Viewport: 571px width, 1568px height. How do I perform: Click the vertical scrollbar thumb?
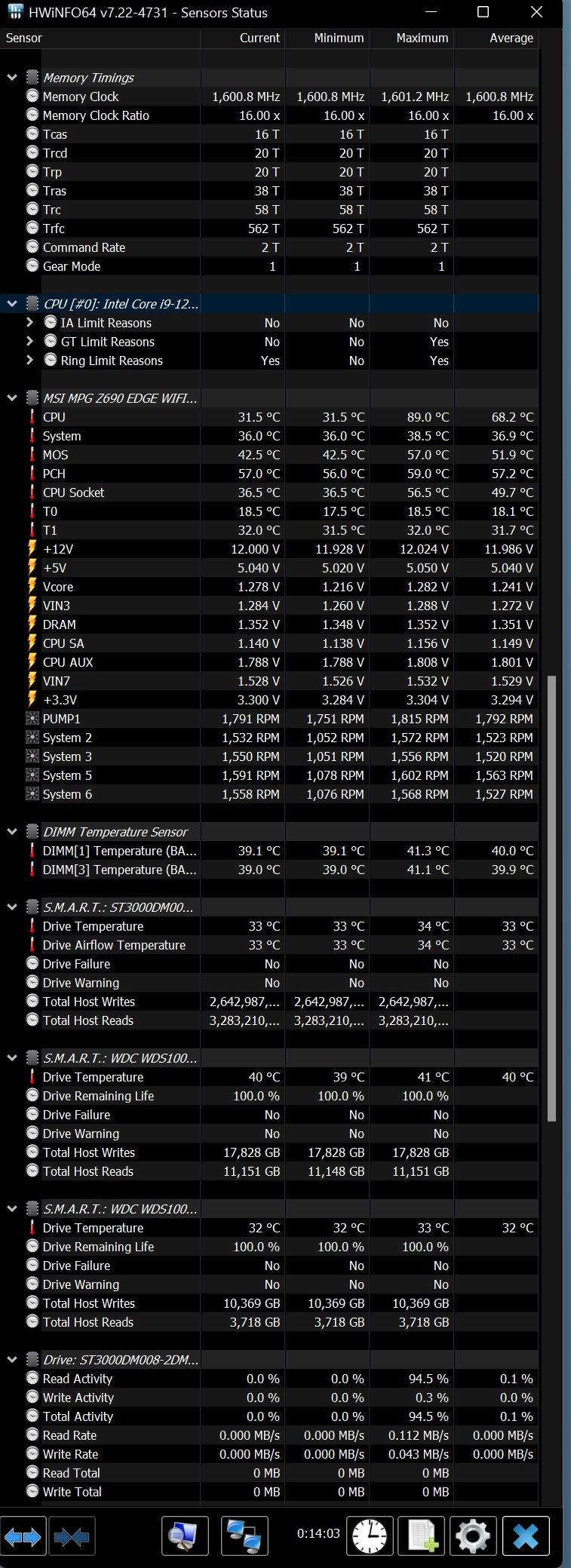[551, 898]
